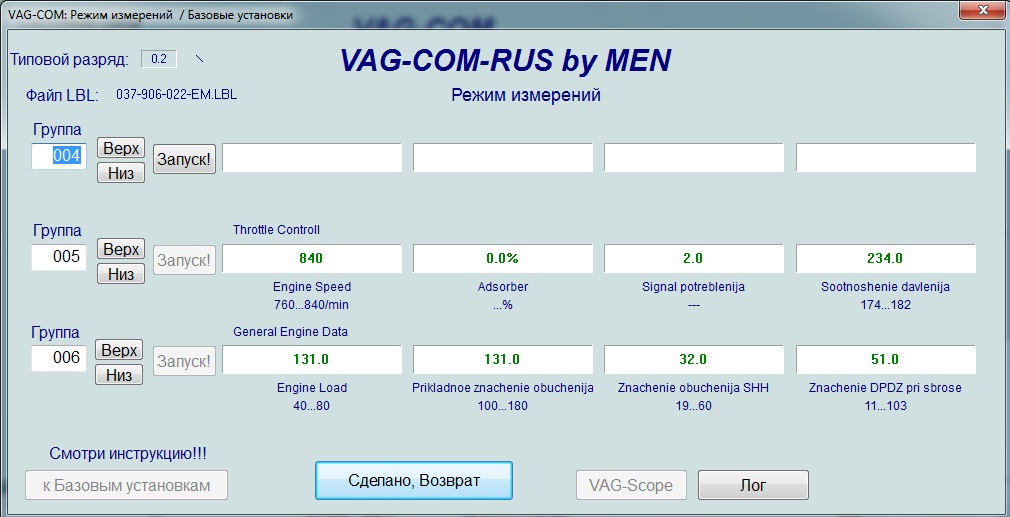The height and width of the screenshot is (517, 1010).
Task: Click the General Engine Data label
Action: [291, 332]
